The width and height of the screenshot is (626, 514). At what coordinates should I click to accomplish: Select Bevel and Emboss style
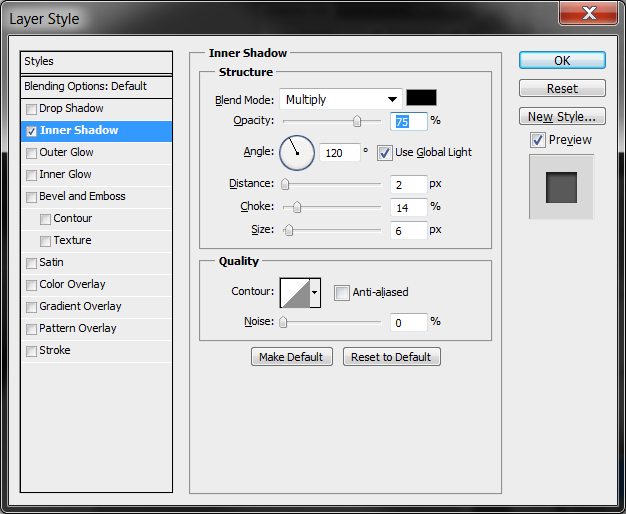click(82, 196)
